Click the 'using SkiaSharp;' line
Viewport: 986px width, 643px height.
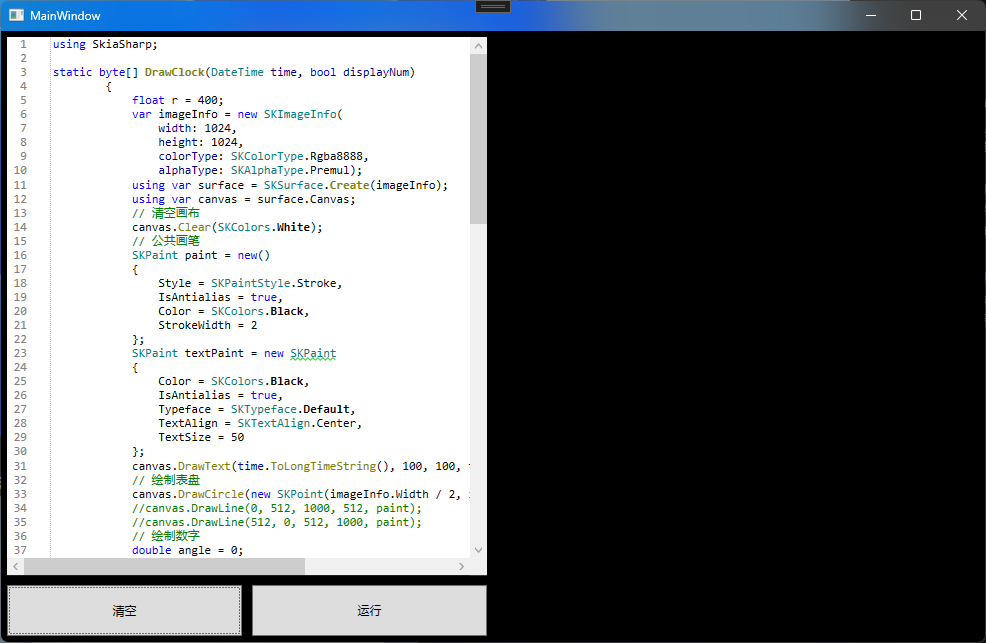[105, 44]
